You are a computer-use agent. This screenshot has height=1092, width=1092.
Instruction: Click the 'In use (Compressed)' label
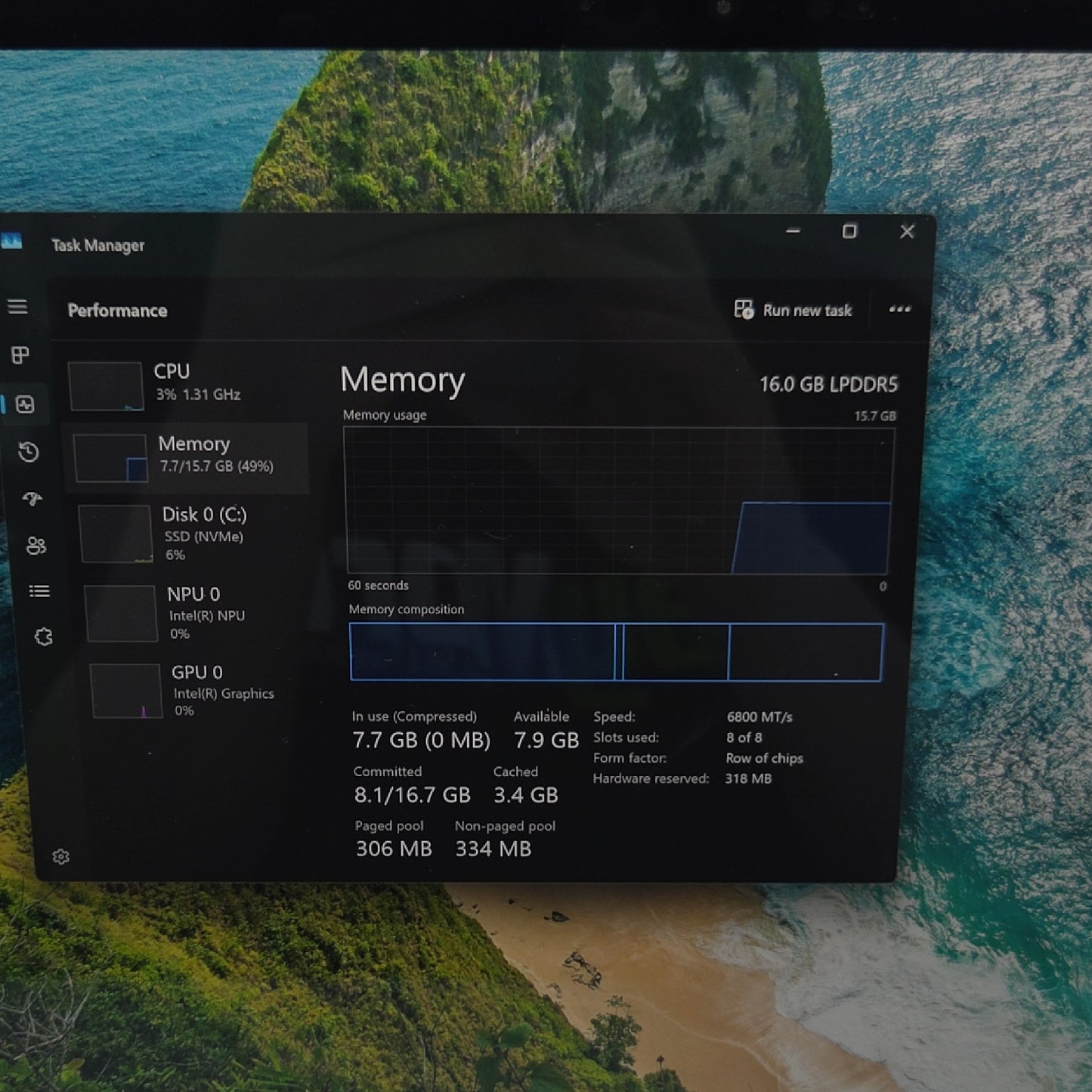coord(414,716)
